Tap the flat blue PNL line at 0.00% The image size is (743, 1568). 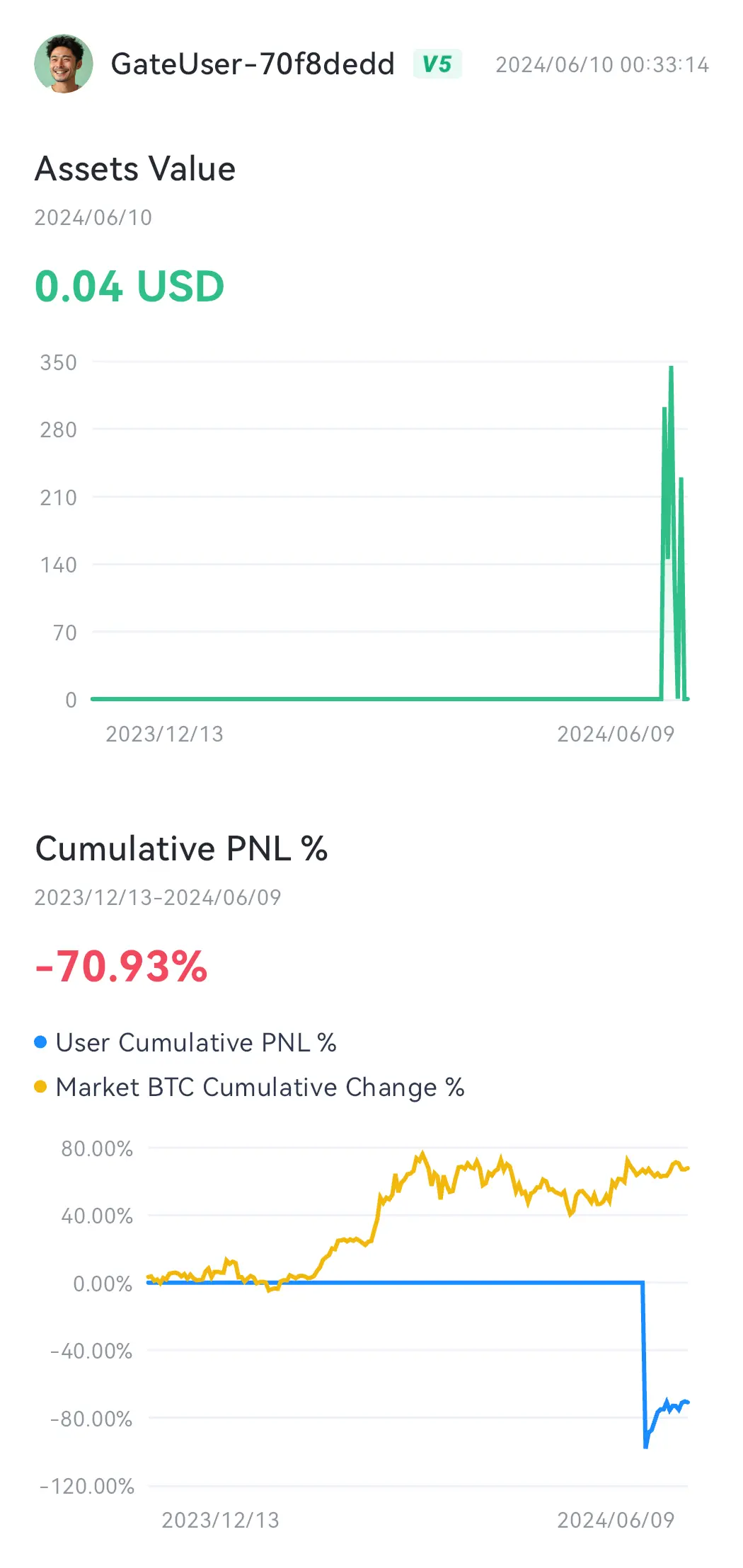tap(395, 1282)
